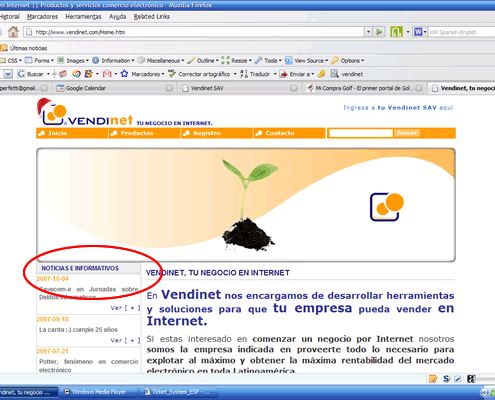Click the WR Spanish-English search box
Image resolution: width=495 pixels, height=400 pixels.
point(461,32)
